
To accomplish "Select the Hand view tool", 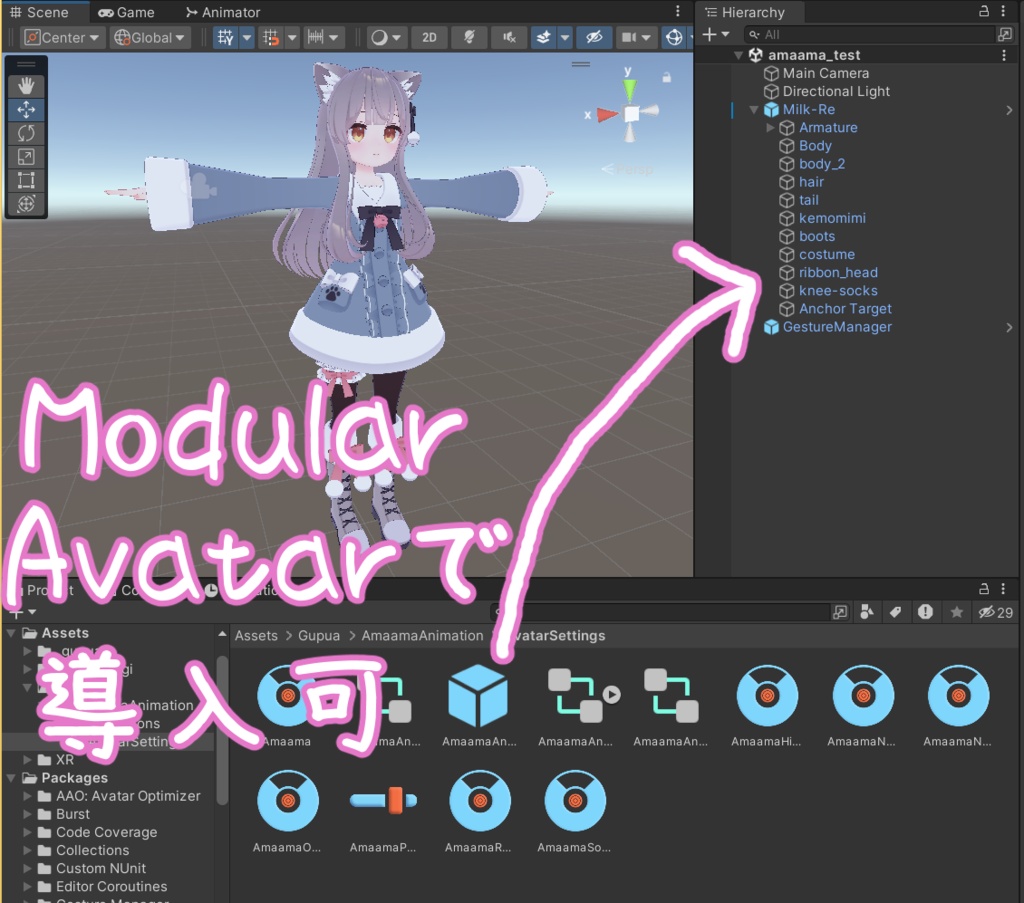I will click(26, 86).
